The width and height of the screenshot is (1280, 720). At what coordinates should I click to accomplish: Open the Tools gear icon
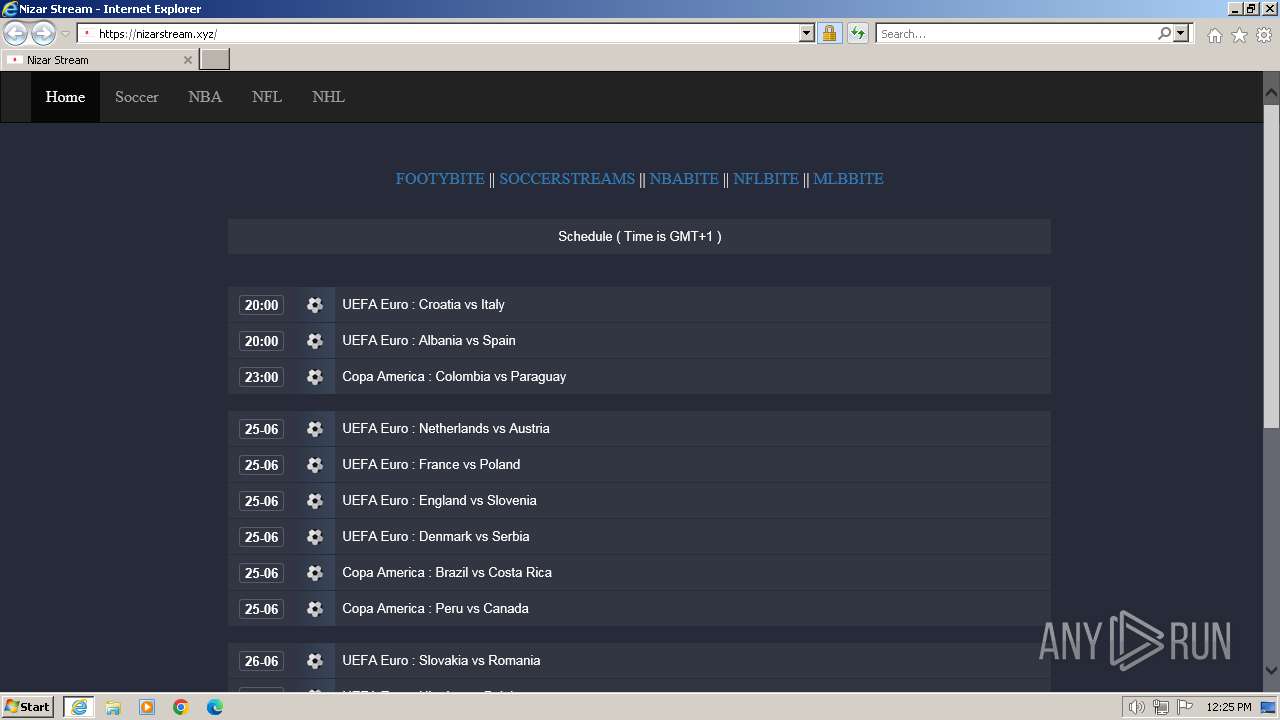coord(1264,35)
